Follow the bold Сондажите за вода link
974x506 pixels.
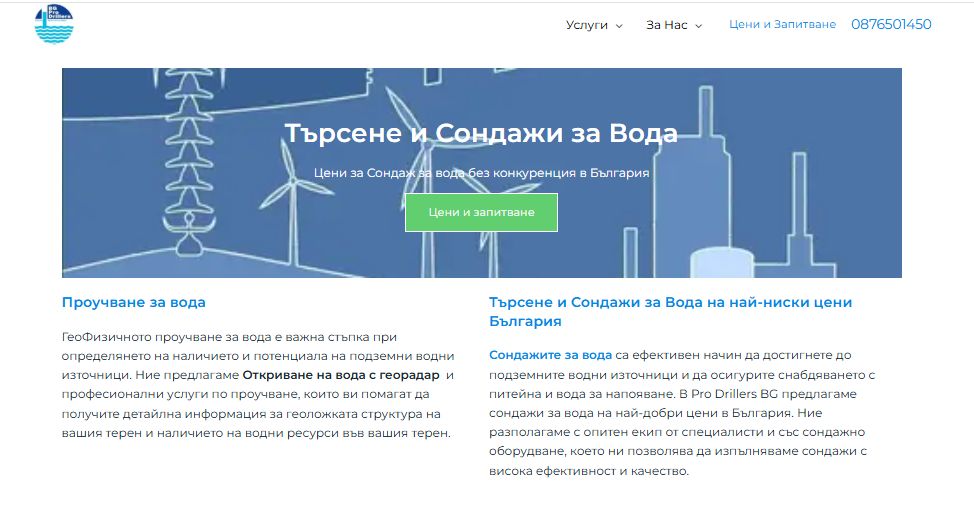(x=550, y=355)
